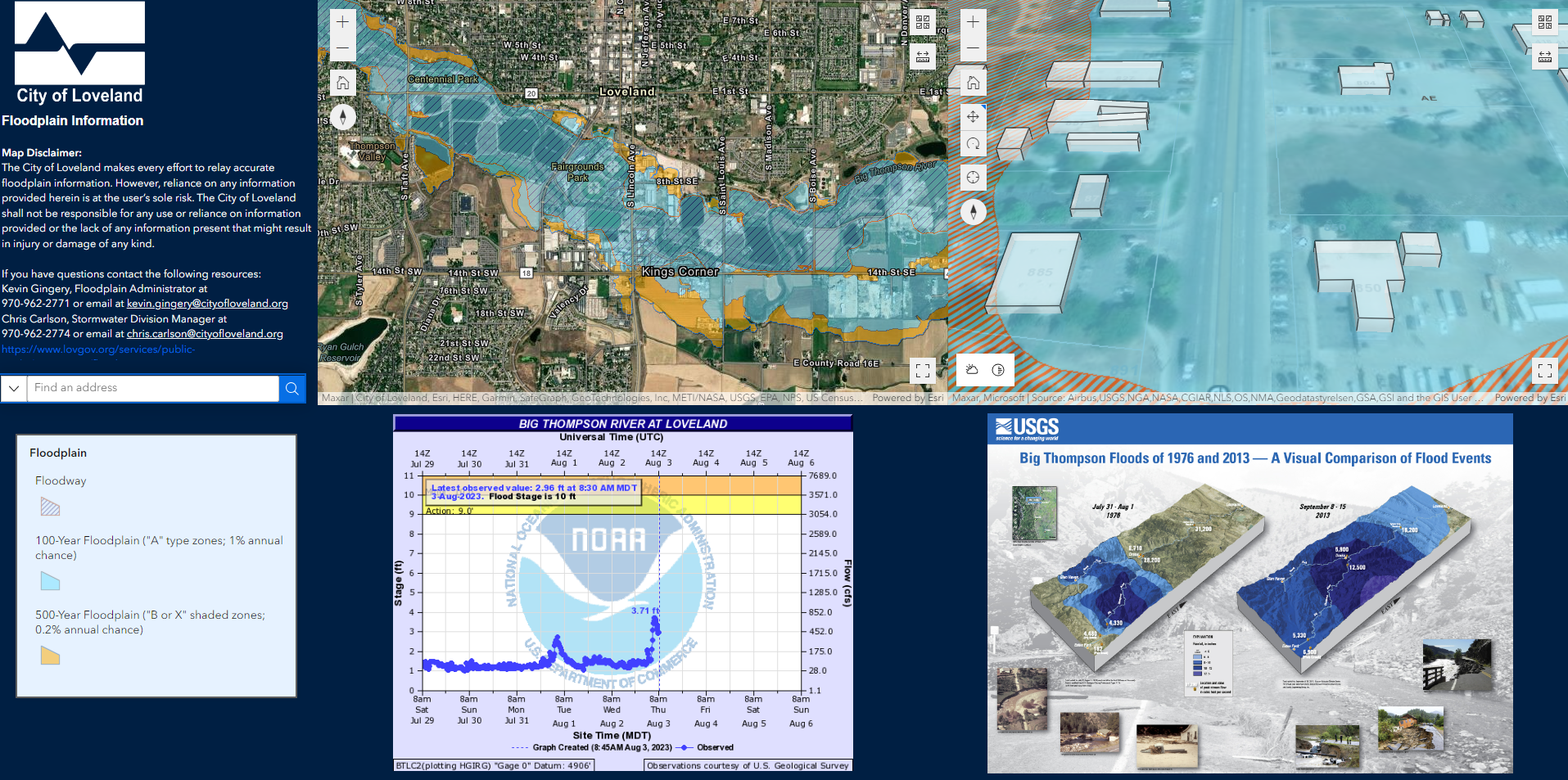Image resolution: width=1568 pixels, height=780 pixels.
Task: Reset 3D scene compass orientation
Action: click(x=973, y=212)
